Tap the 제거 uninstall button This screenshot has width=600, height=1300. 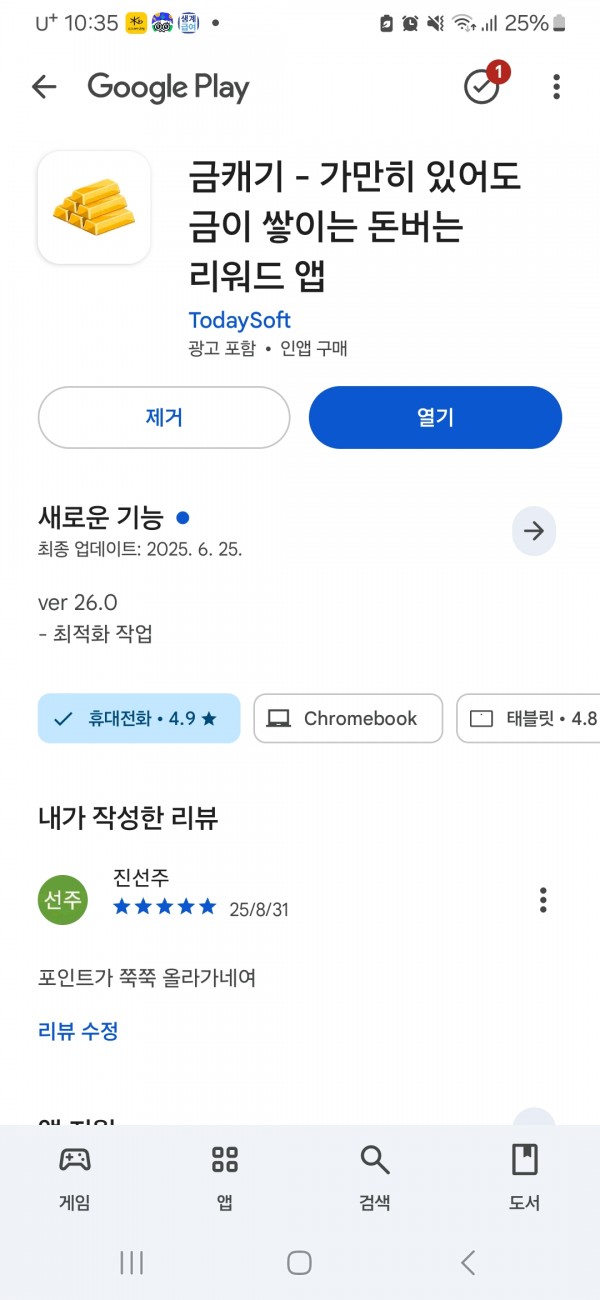[164, 417]
